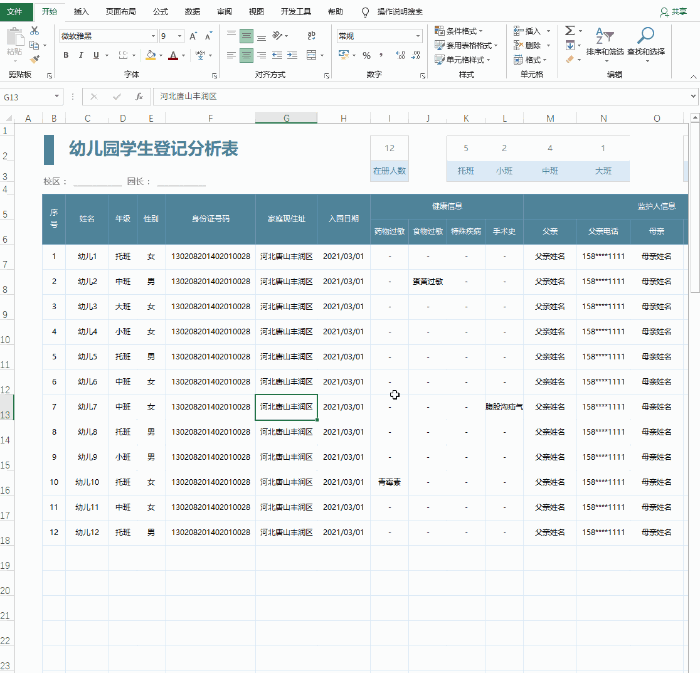Viewport: 700px width, 673px height.
Task: Apply comma style number format
Action: point(381,55)
